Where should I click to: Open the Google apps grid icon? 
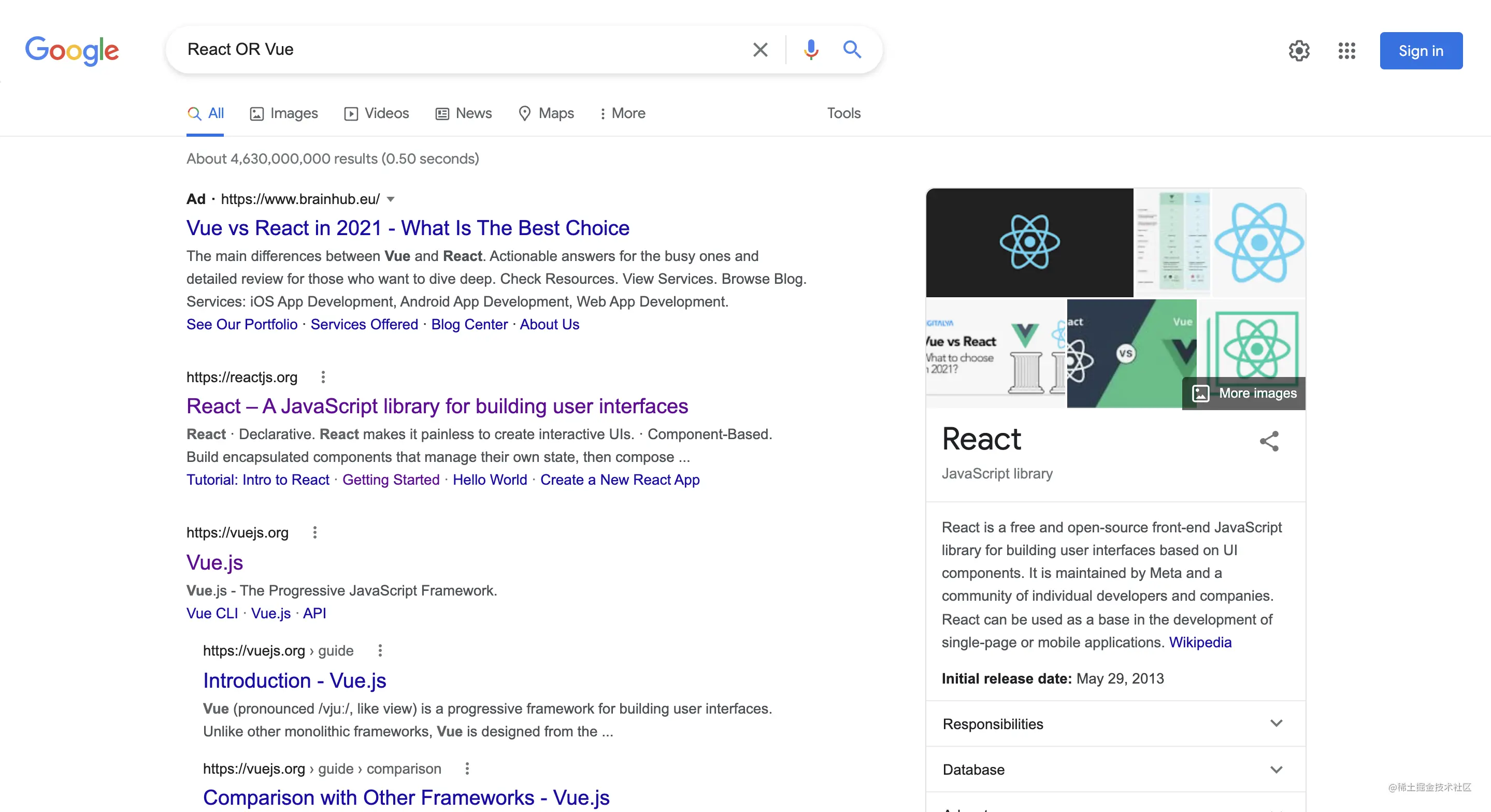(x=1346, y=51)
